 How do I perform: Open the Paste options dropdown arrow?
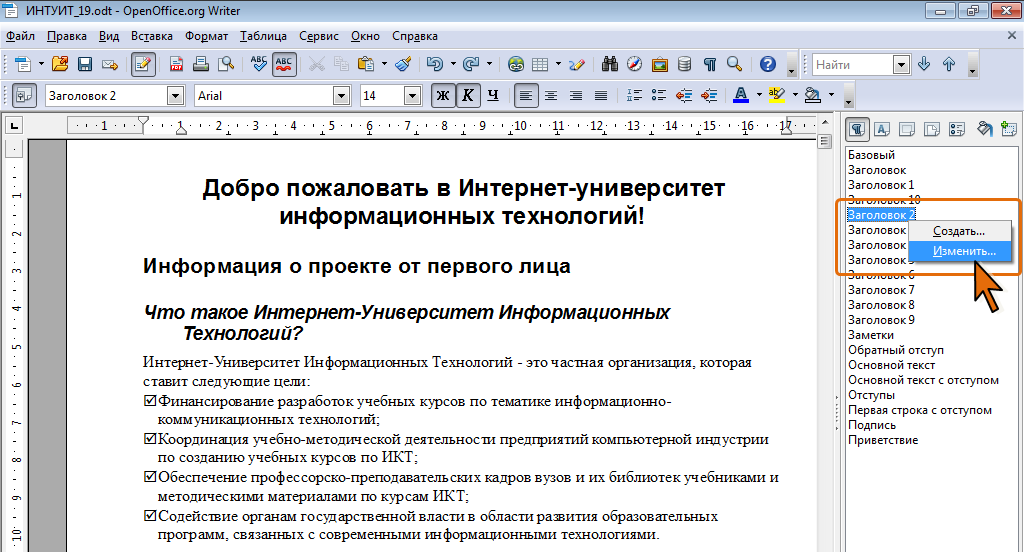click(384, 64)
